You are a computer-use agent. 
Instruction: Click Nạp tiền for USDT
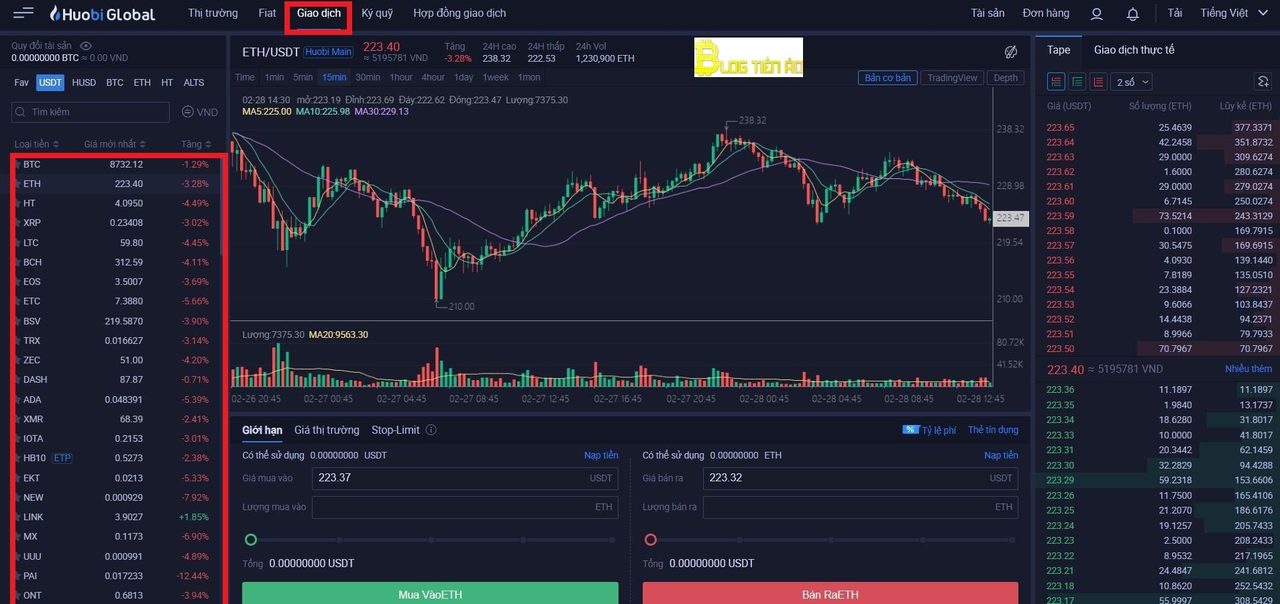[x=601, y=455]
